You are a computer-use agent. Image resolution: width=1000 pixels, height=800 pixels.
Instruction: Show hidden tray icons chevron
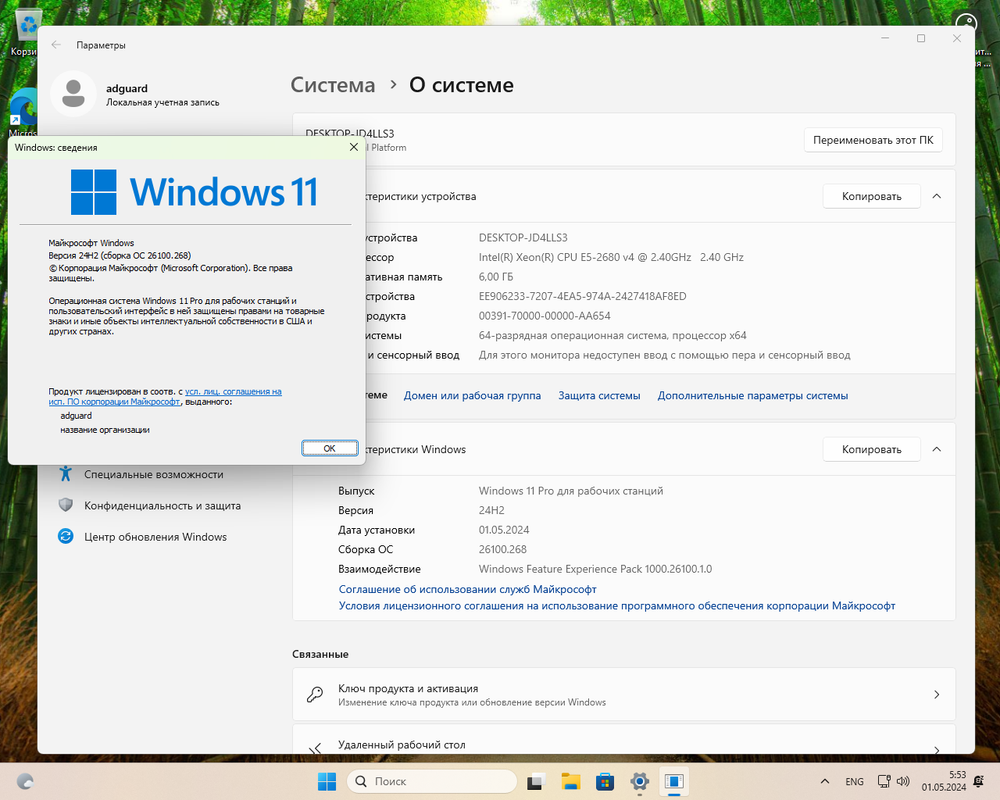(x=825, y=781)
